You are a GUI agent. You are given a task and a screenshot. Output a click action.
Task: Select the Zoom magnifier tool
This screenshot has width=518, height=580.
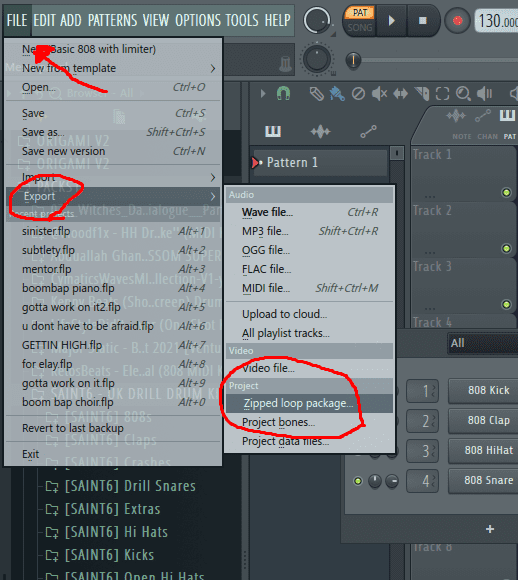point(463,94)
